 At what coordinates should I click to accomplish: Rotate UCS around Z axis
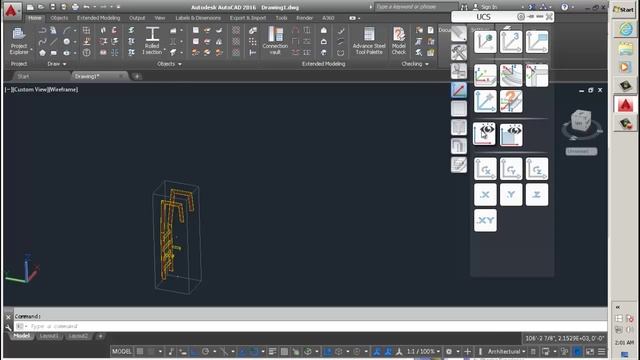point(537,169)
